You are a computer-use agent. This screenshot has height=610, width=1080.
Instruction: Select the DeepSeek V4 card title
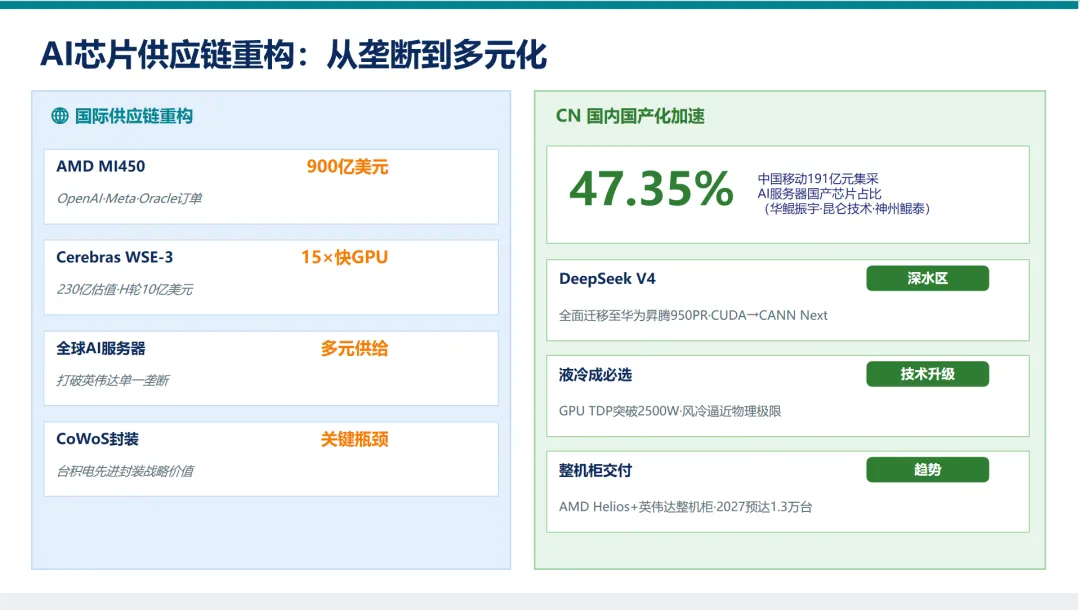click(607, 279)
